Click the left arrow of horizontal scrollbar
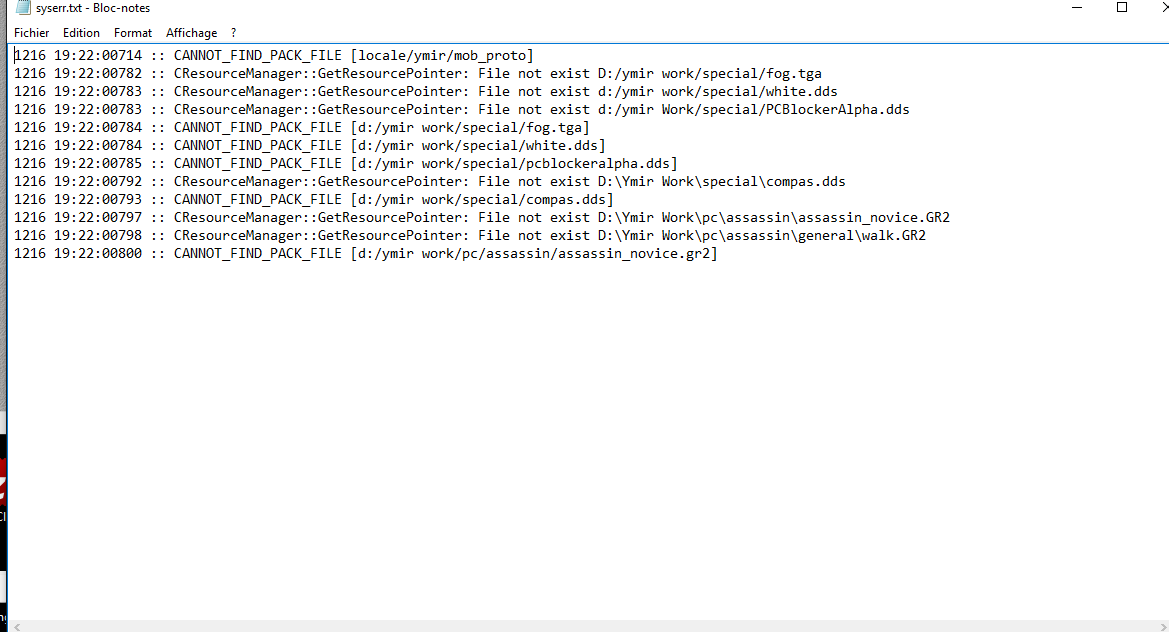 (x=16, y=627)
